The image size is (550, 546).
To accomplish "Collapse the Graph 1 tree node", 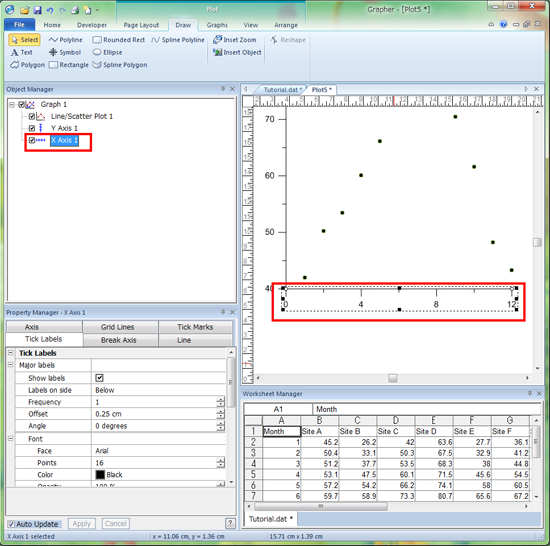I will 12,105.
